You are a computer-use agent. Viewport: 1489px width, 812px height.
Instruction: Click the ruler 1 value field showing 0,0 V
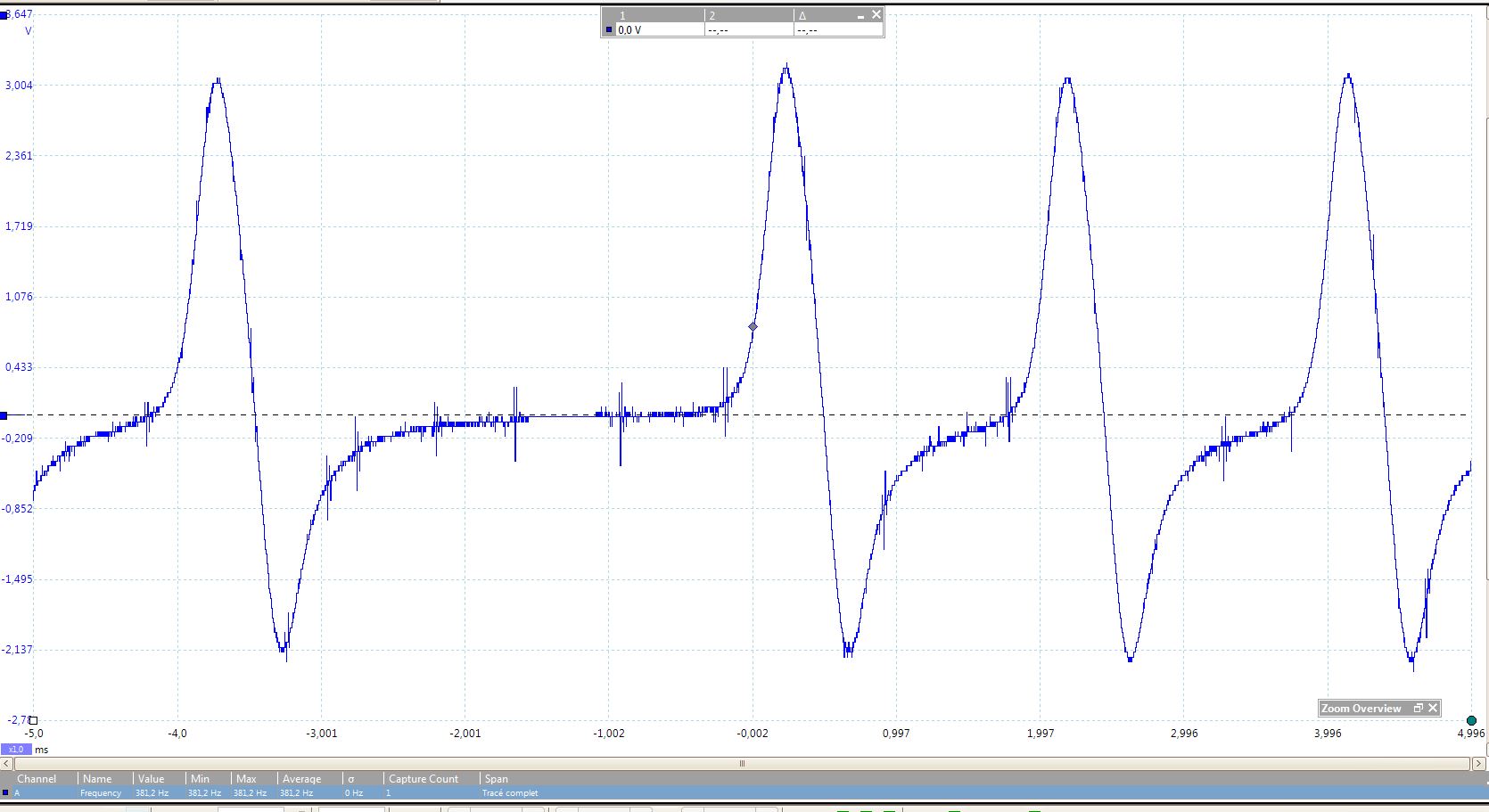pos(657,30)
